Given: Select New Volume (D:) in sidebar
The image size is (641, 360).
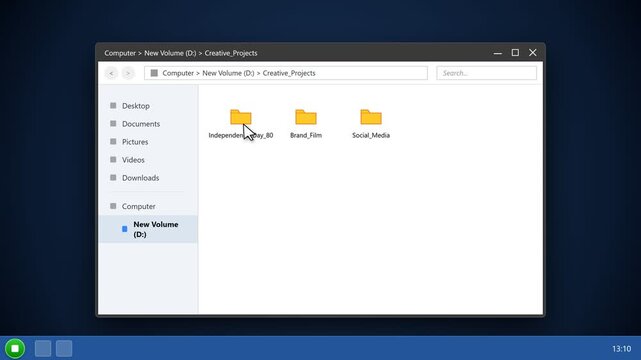Looking at the screenshot, I should pyautogui.click(x=148, y=229).
